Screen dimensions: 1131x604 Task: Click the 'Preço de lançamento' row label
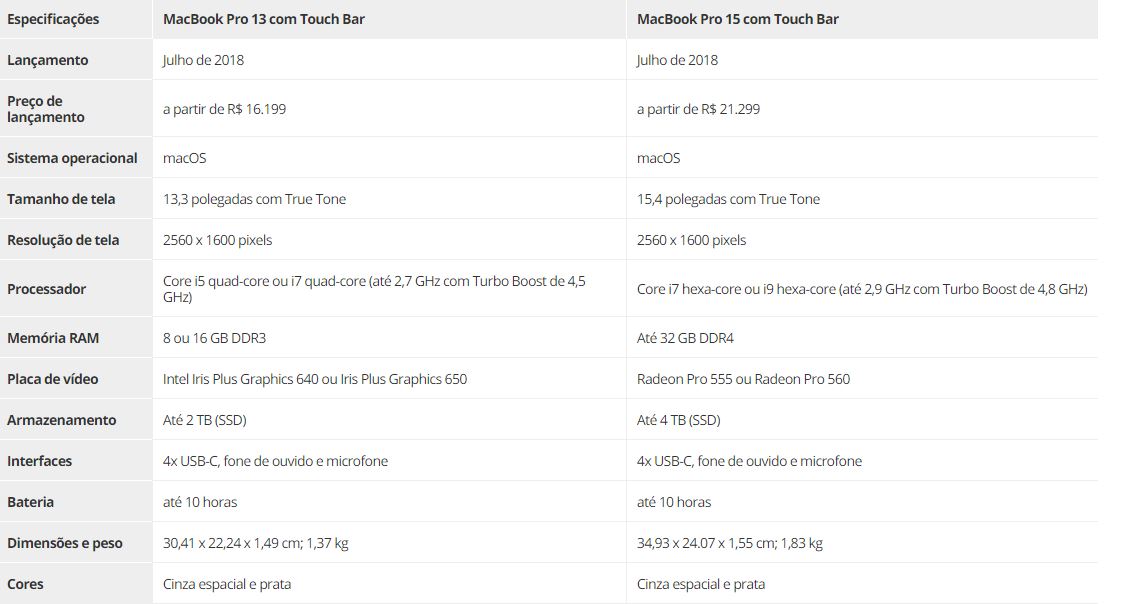tap(46, 109)
